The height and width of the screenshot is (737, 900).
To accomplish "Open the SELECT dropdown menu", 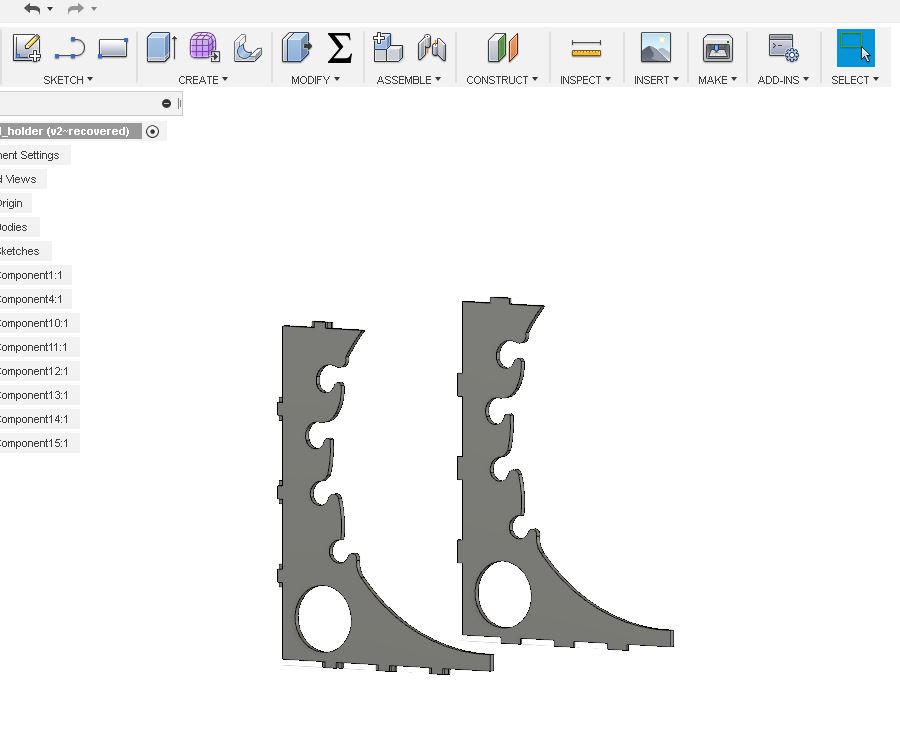I will click(855, 80).
